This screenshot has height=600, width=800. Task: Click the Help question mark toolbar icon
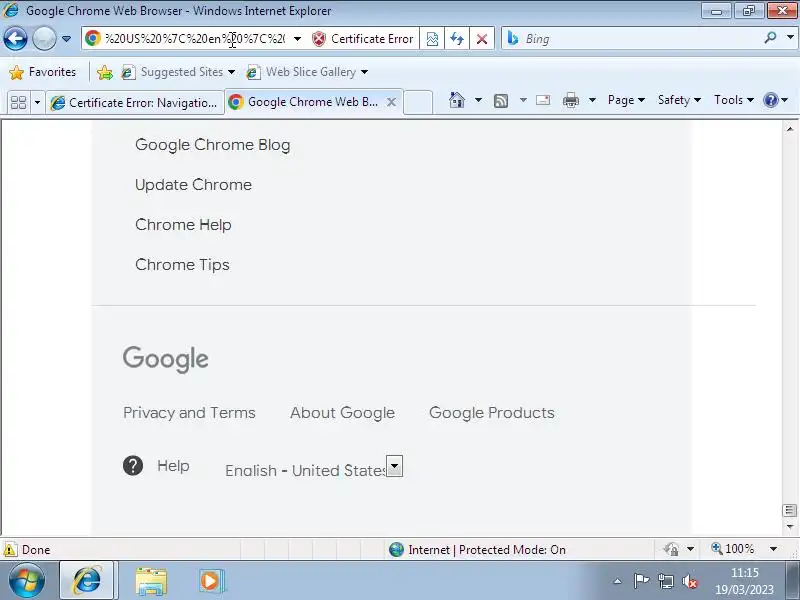point(771,100)
